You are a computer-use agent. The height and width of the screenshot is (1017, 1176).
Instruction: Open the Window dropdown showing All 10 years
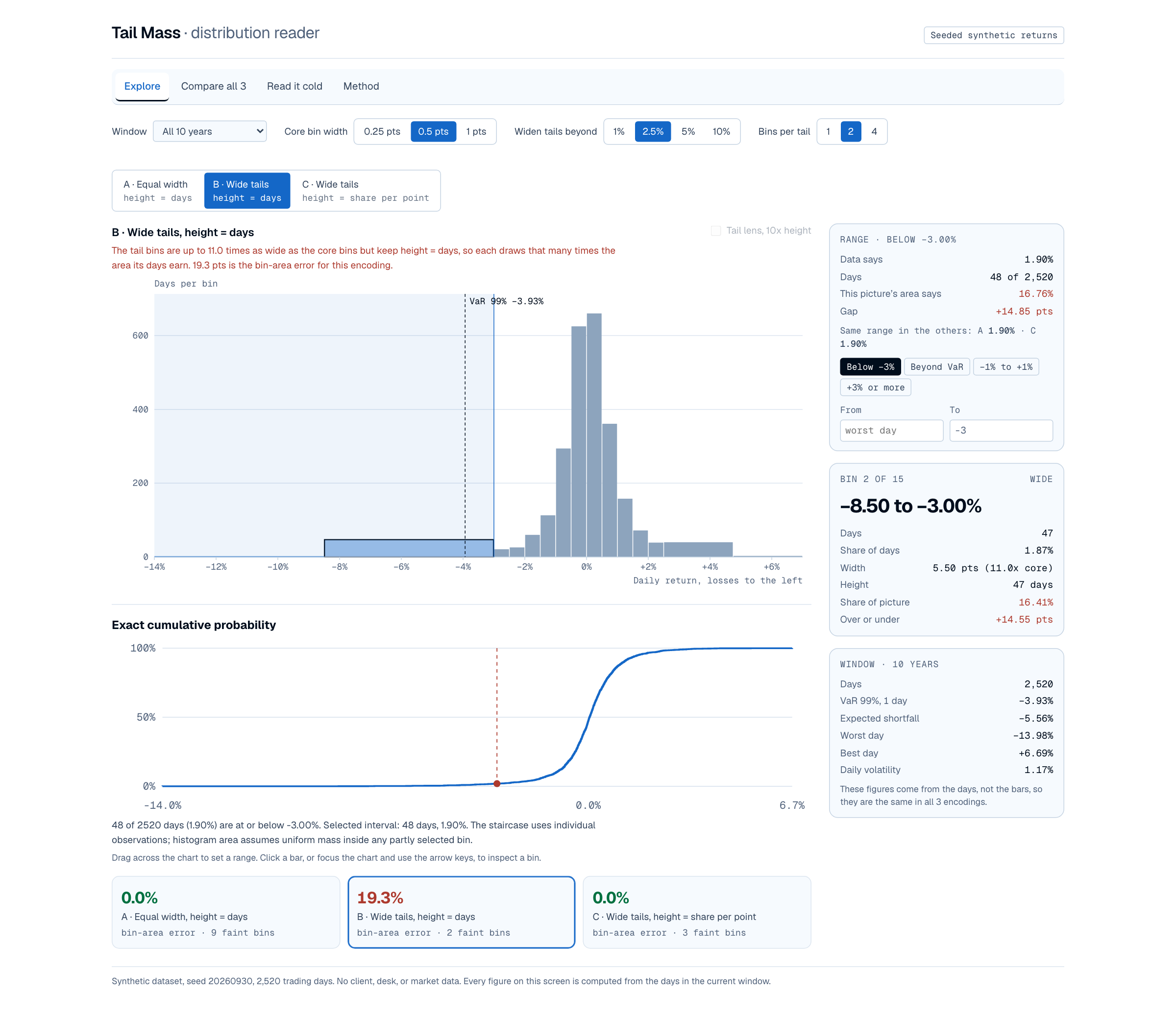pyautogui.click(x=209, y=131)
